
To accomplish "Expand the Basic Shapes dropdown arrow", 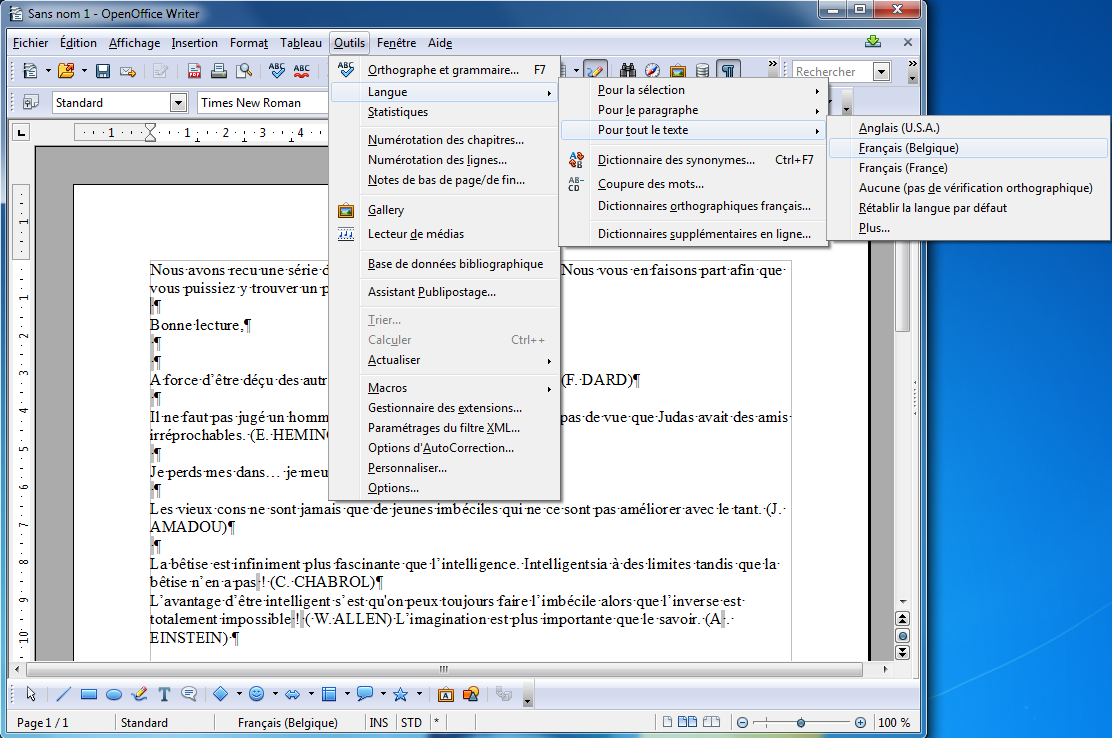I will (x=239, y=694).
